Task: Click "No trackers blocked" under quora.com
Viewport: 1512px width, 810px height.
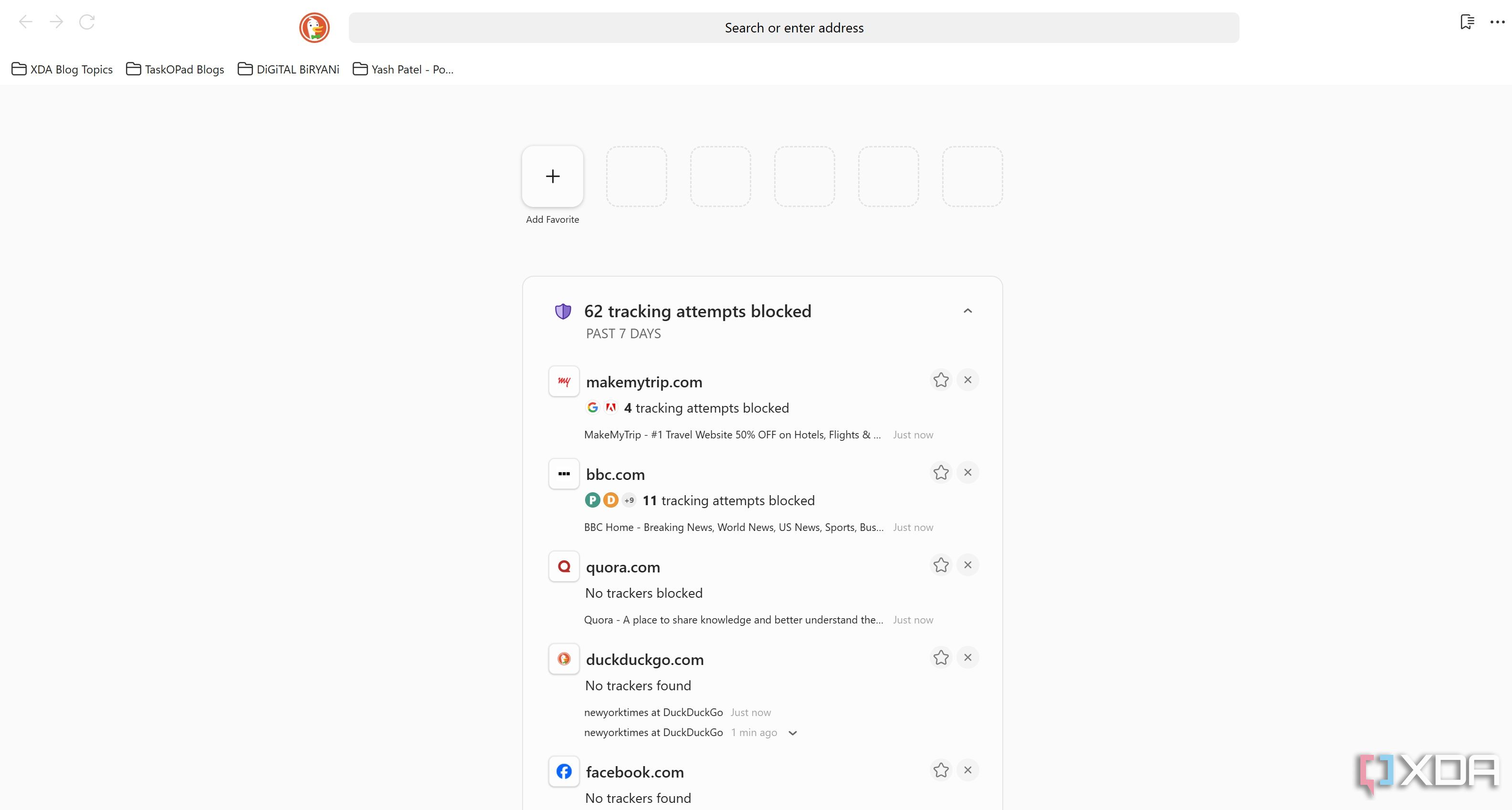Action: (644, 593)
